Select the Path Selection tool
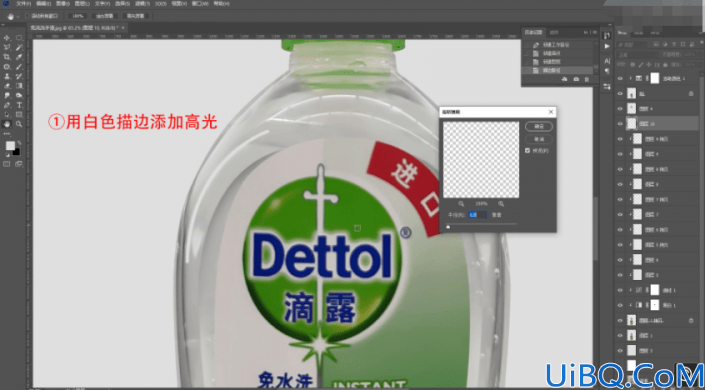Viewport: 705px width, 390px height. [7, 114]
